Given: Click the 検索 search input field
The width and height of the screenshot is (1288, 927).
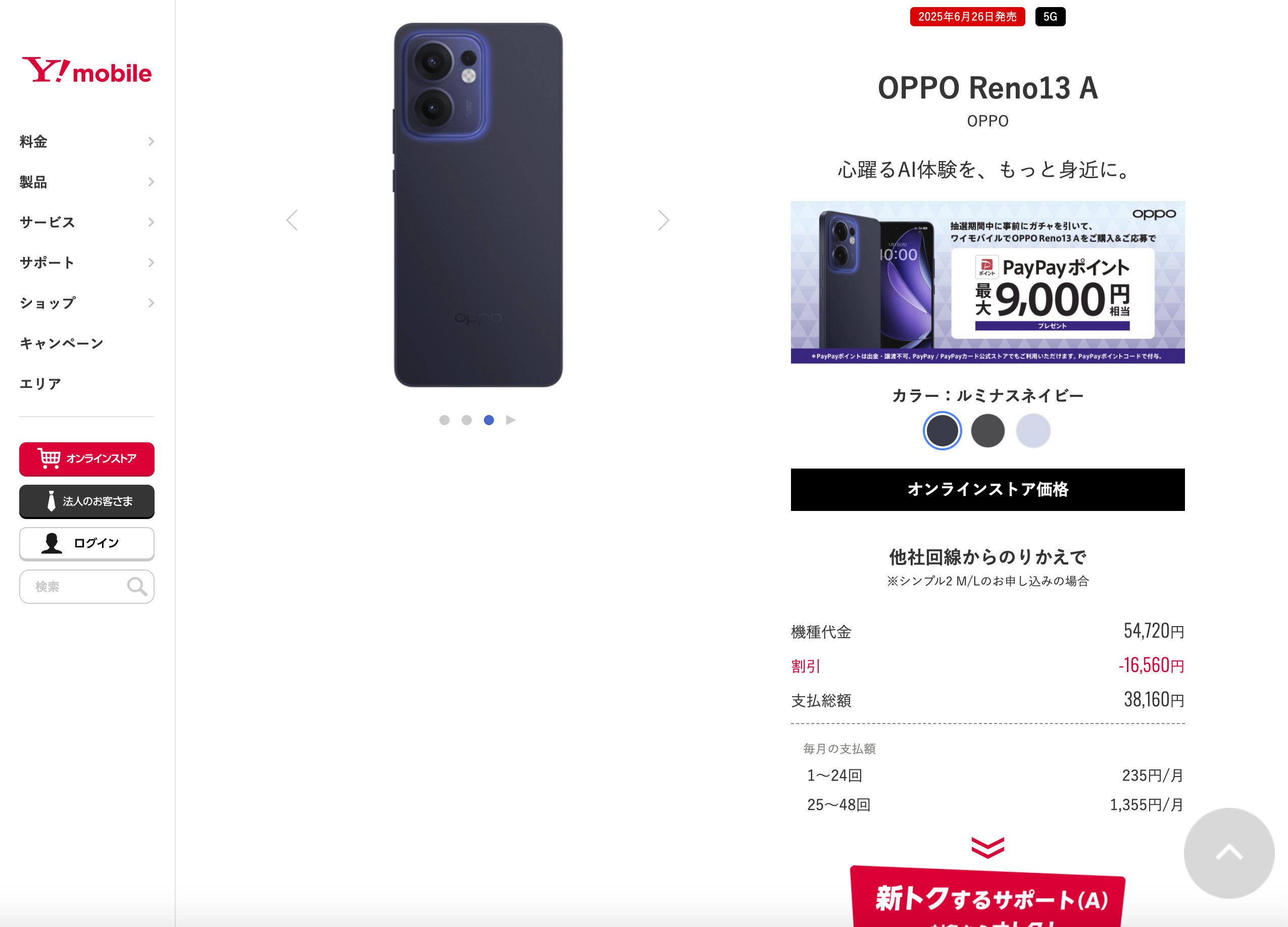Looking at the screenshot, I should 87,586.
